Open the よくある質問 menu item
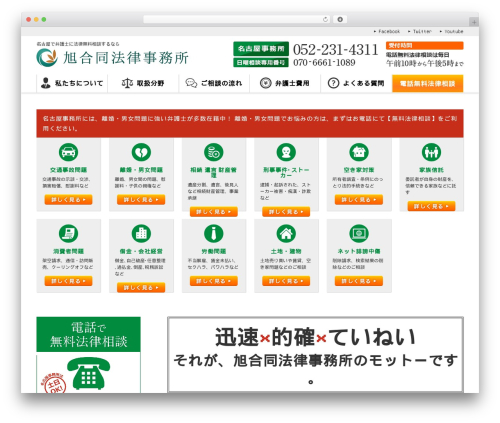 coord(356,83)
